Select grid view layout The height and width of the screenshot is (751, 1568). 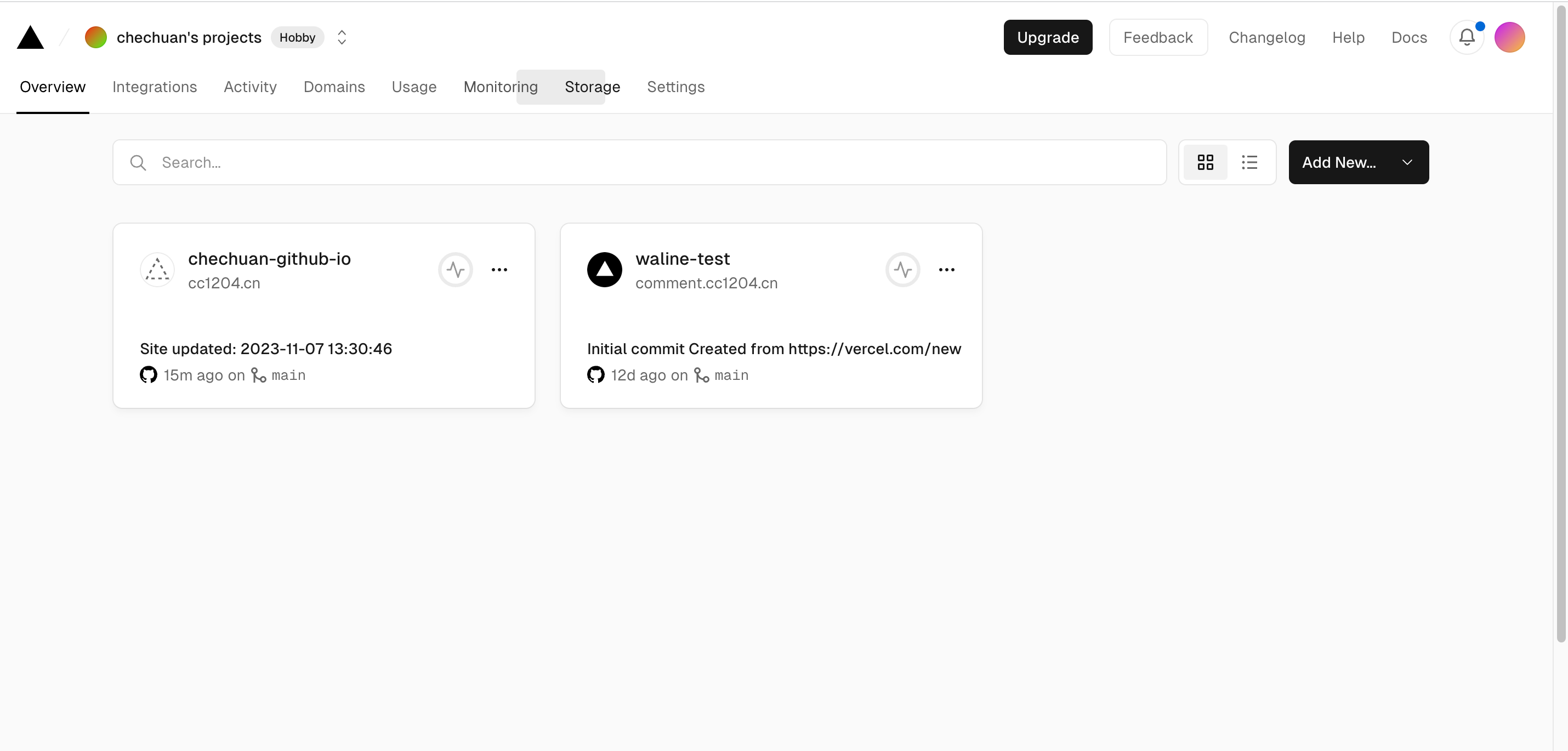[1205, 162]
